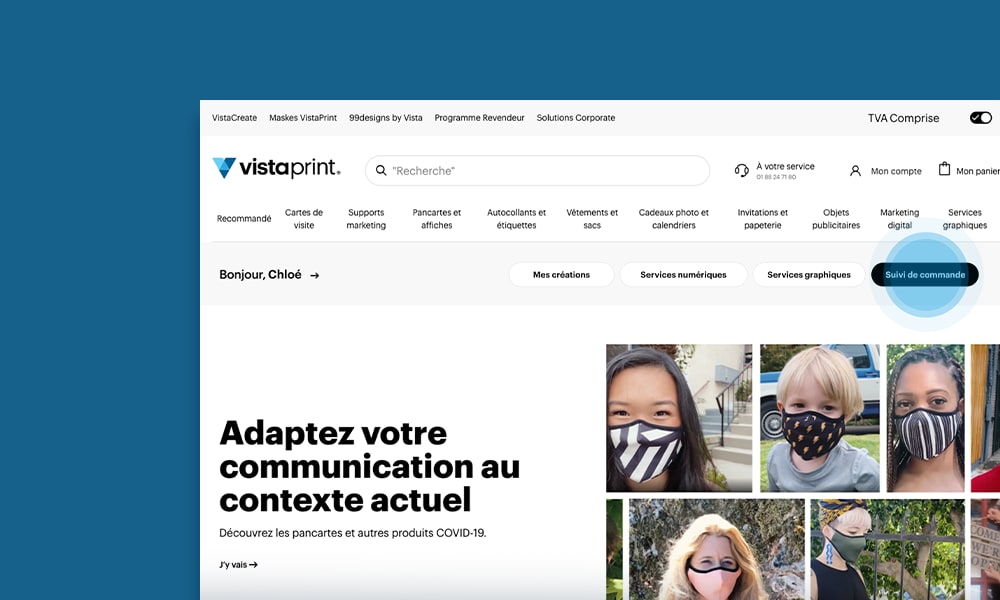Open Services graphiques top menu
This screenshot has height=600, width=1000.
(x=964, y=219)
